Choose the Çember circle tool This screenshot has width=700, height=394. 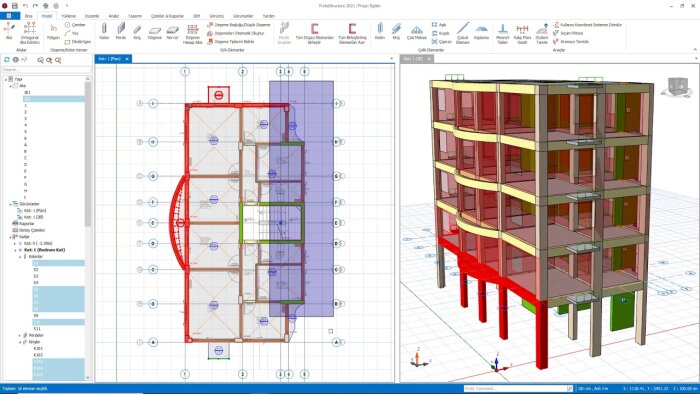click(75, 25)
